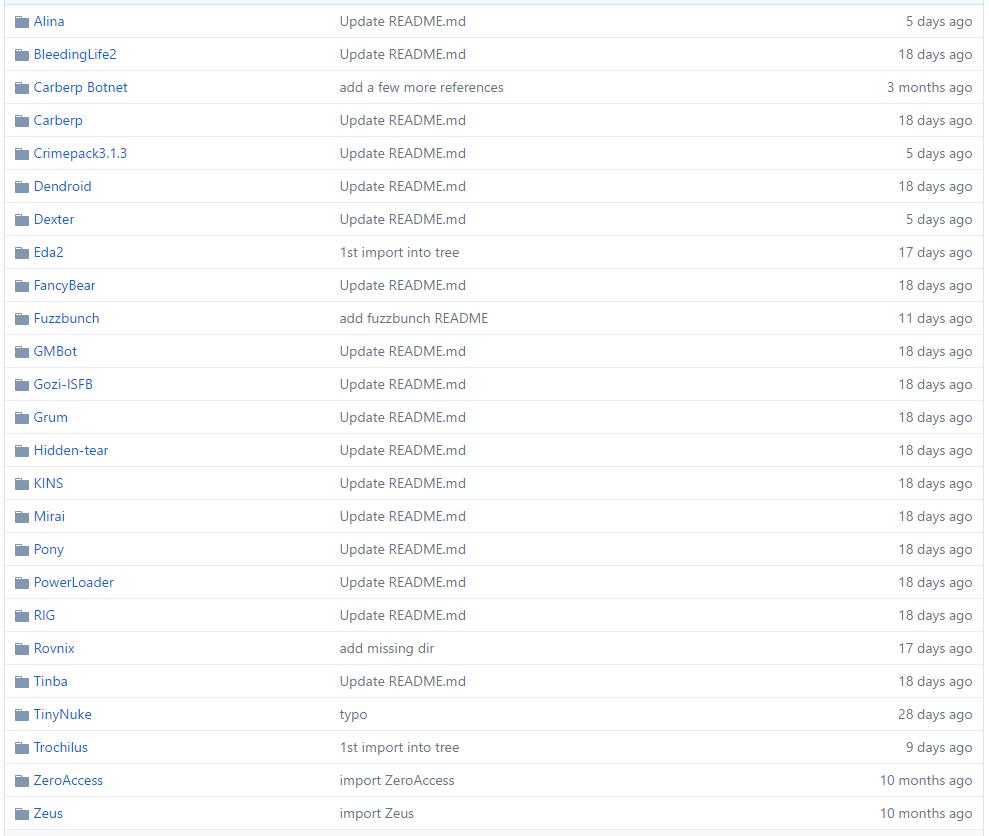Click the folder icon next to KINS

pos(22,483)
